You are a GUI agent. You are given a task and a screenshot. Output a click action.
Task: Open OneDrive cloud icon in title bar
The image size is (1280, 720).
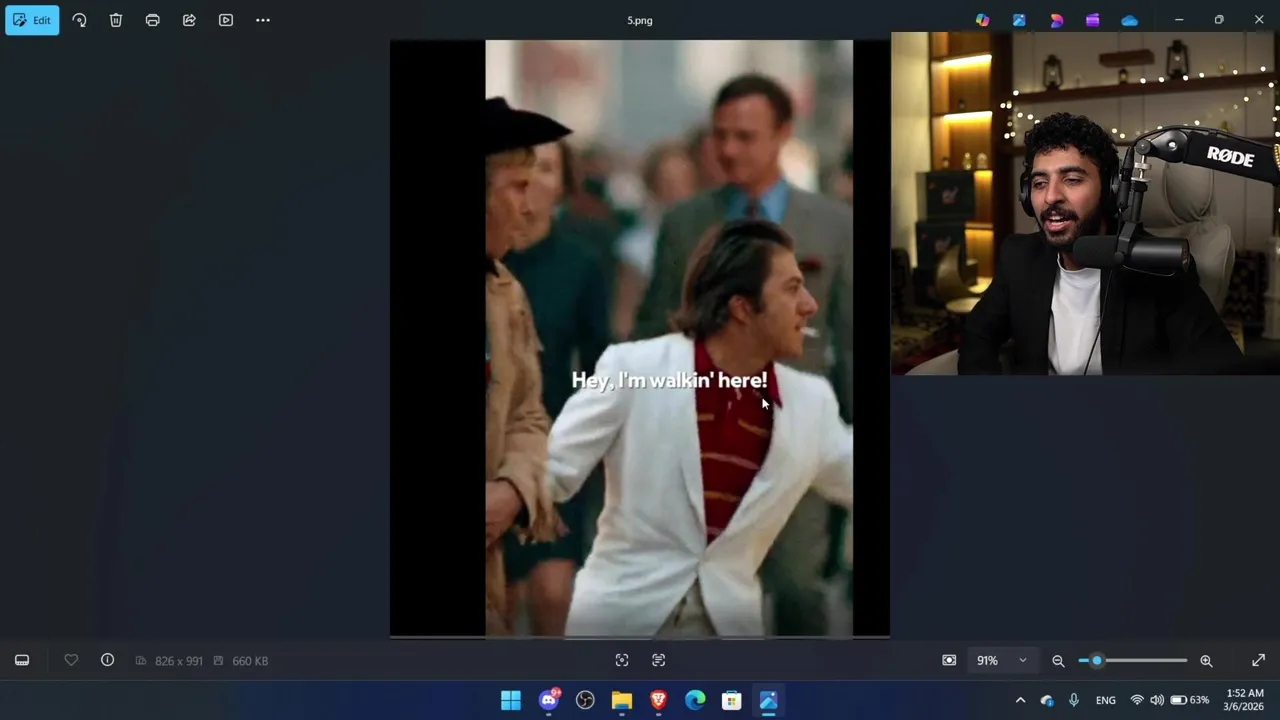pos(1130,20)
